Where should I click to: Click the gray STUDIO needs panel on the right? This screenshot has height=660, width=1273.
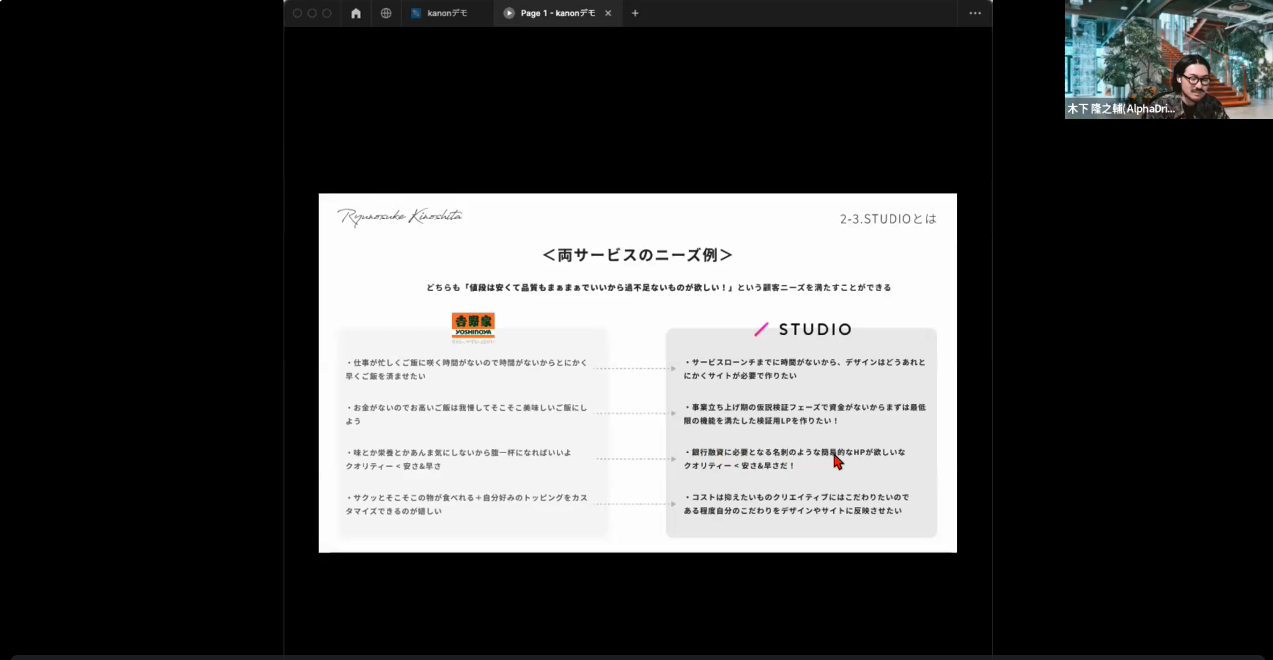[802, 435]
